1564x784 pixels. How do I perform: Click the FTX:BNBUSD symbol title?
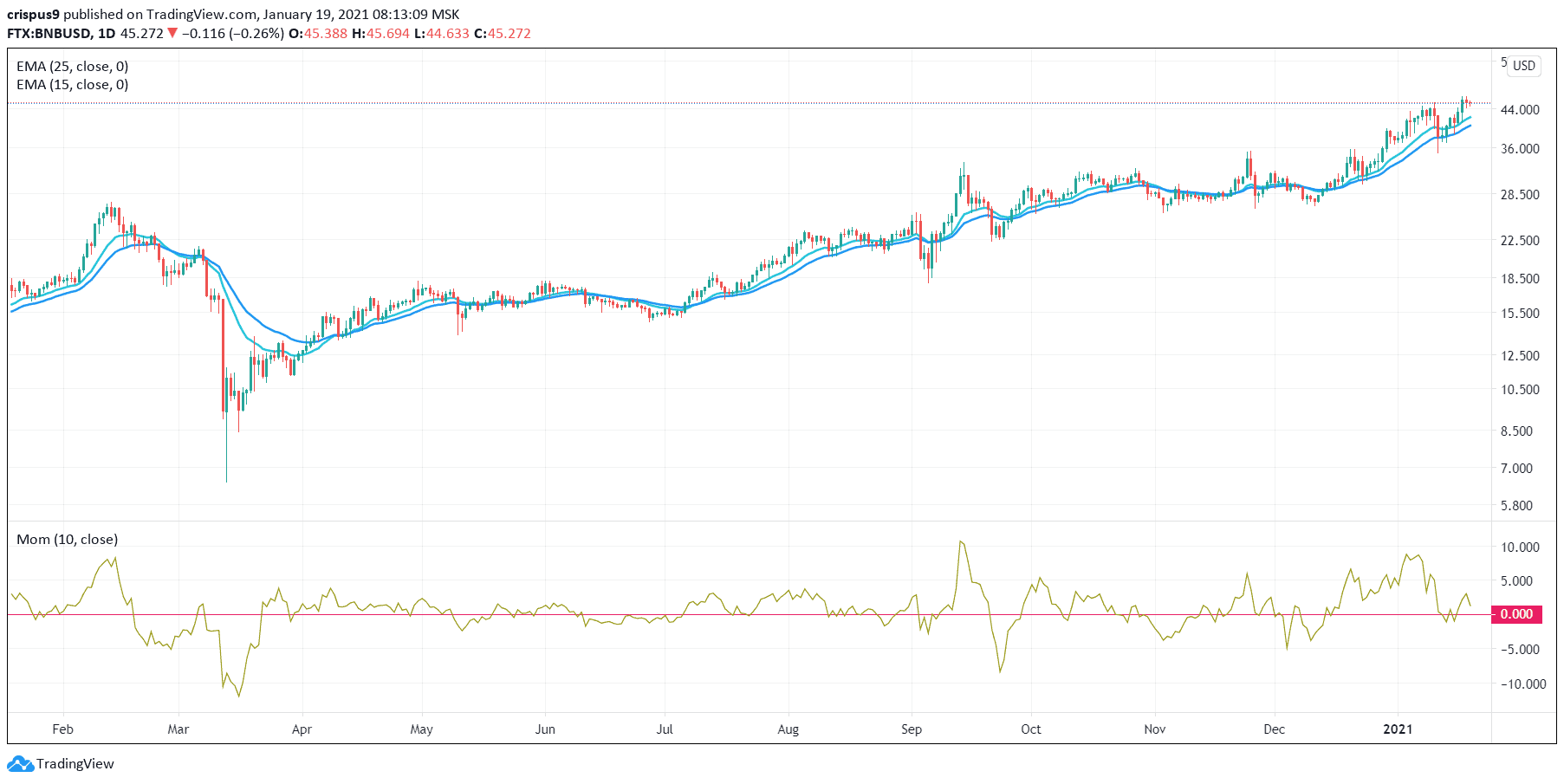coord(49,34)
